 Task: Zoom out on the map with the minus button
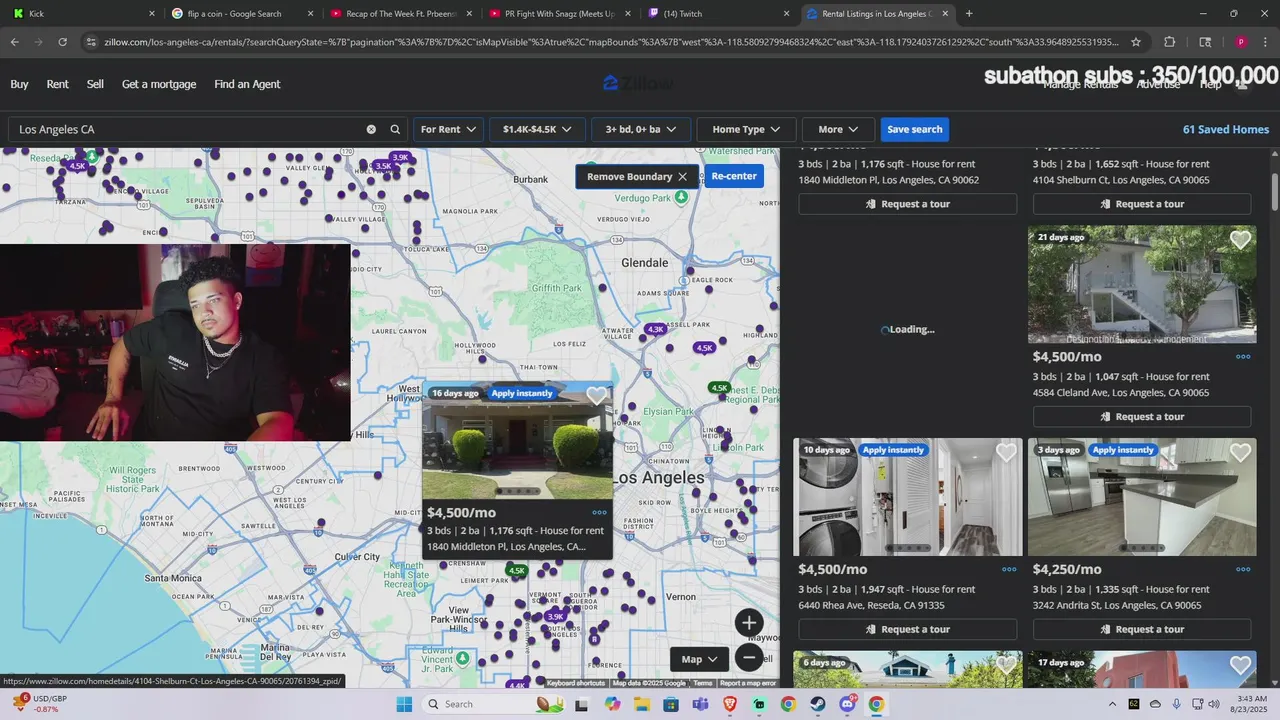tap(749, 657)
